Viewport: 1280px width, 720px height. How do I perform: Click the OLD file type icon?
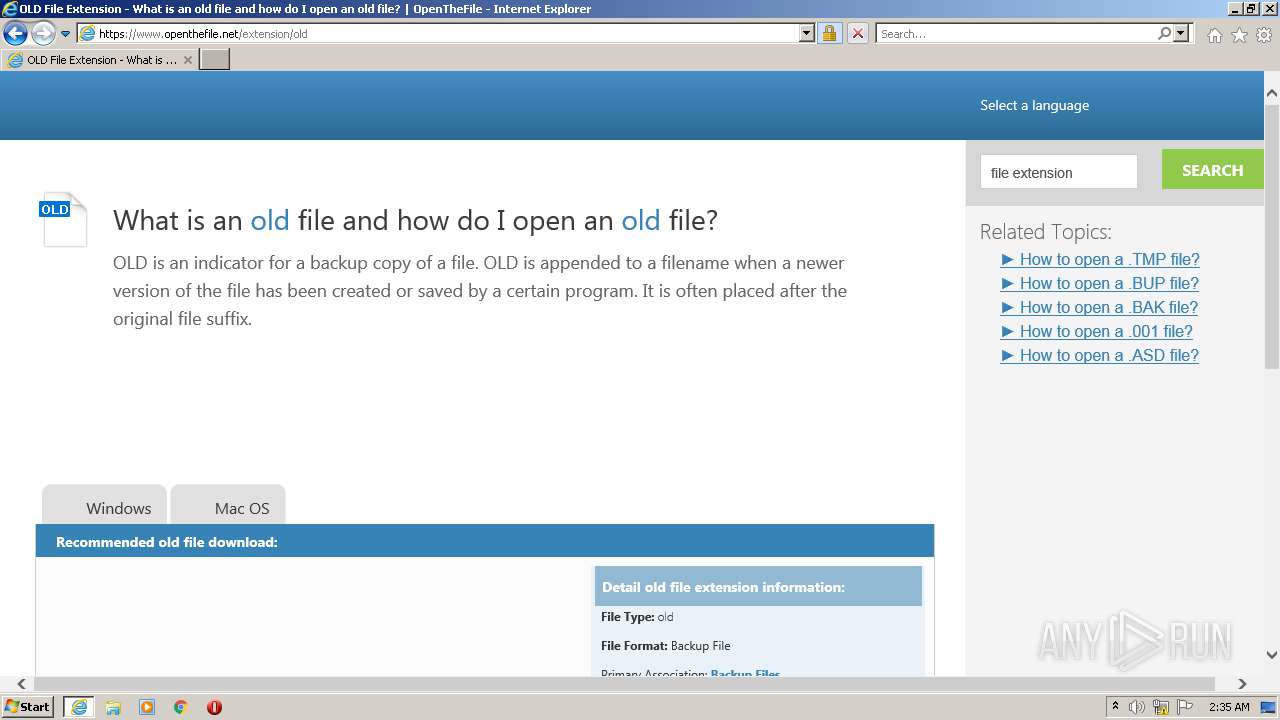tap(64, 219)
